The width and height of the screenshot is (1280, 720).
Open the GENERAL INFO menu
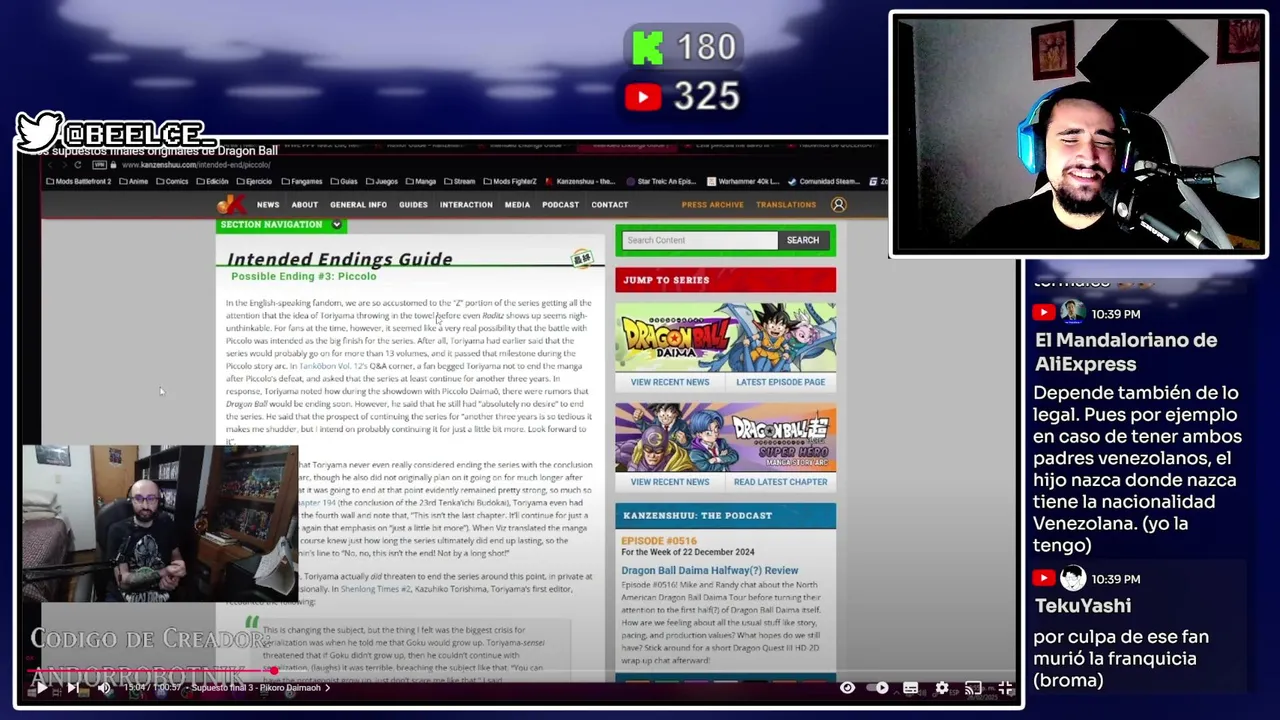pyautogui.click(x=358, y=205)
